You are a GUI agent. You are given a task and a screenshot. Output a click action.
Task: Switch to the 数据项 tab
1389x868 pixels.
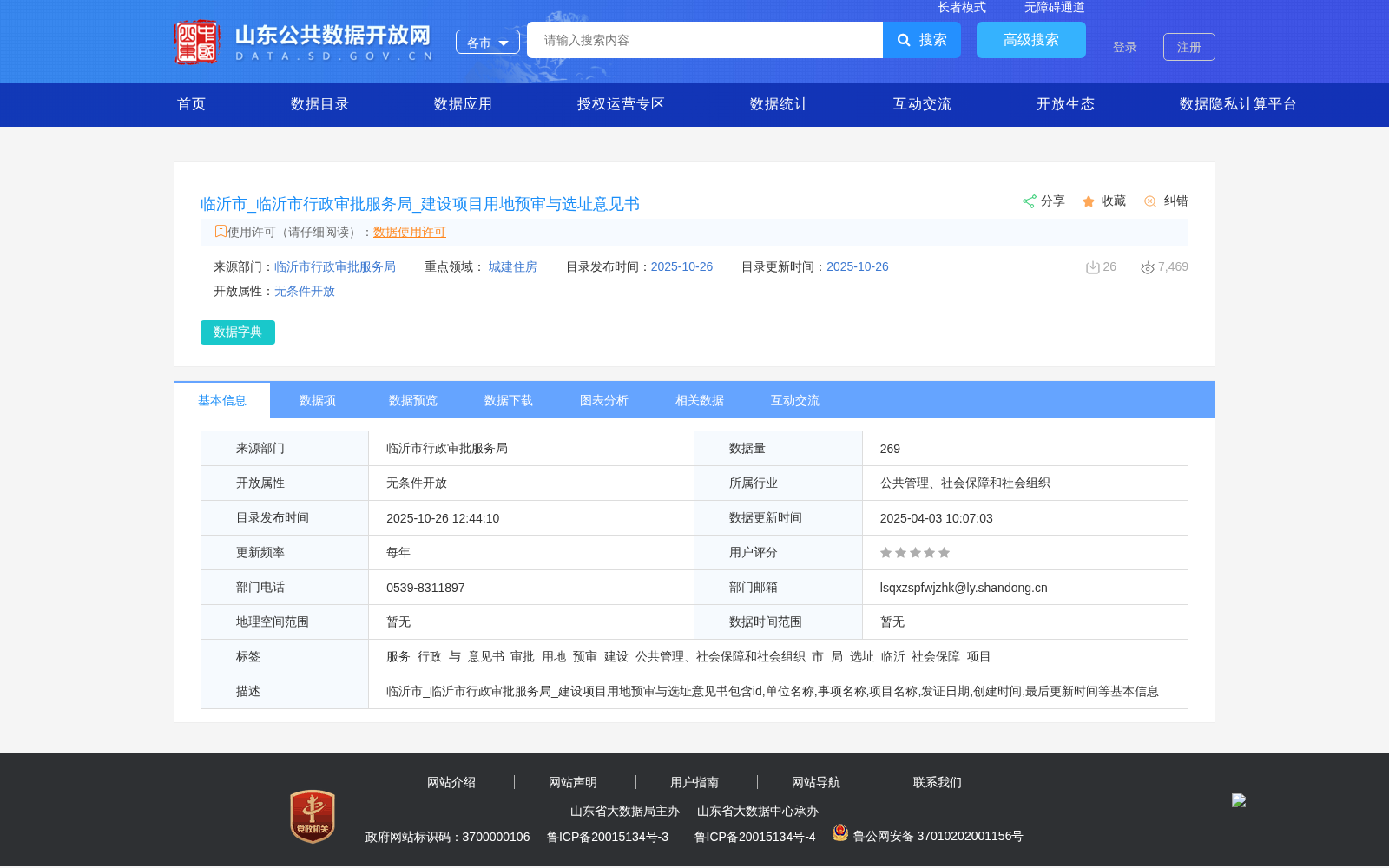tap(318, 400)
